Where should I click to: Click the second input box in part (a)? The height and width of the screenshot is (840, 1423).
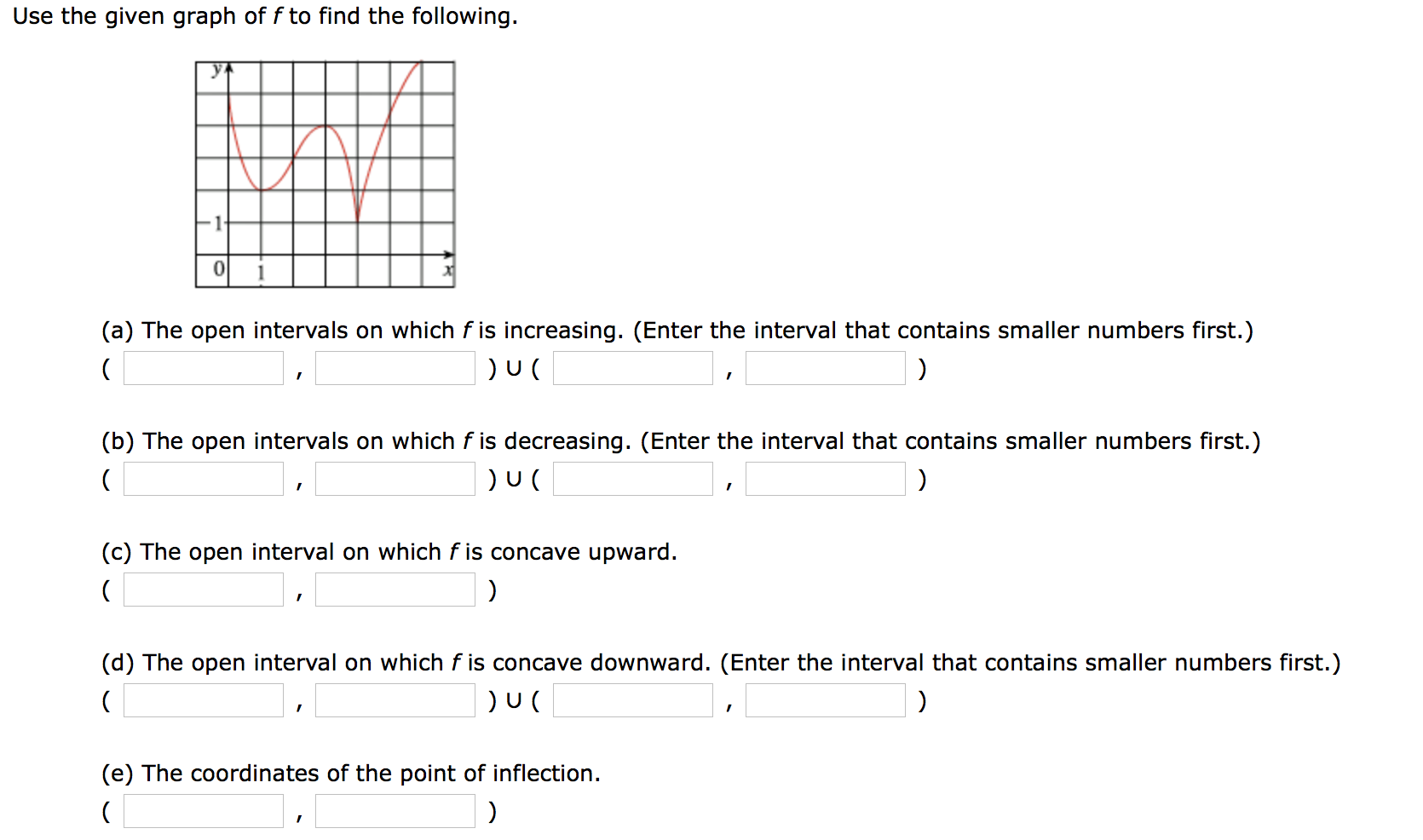(395, 368)
